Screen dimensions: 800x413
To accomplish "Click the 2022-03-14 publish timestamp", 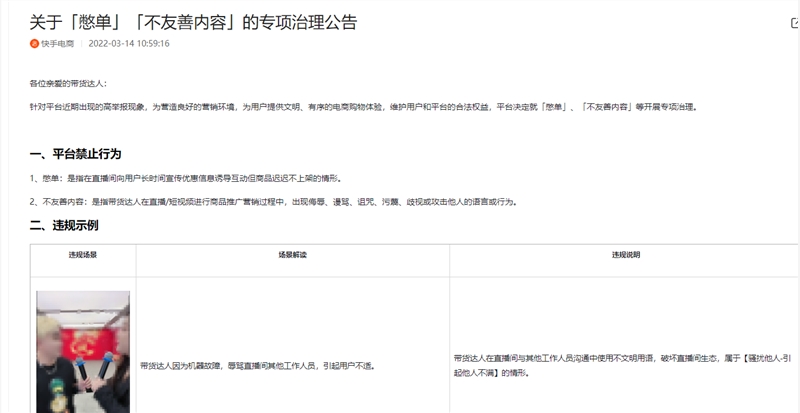I will pos(129,44).
